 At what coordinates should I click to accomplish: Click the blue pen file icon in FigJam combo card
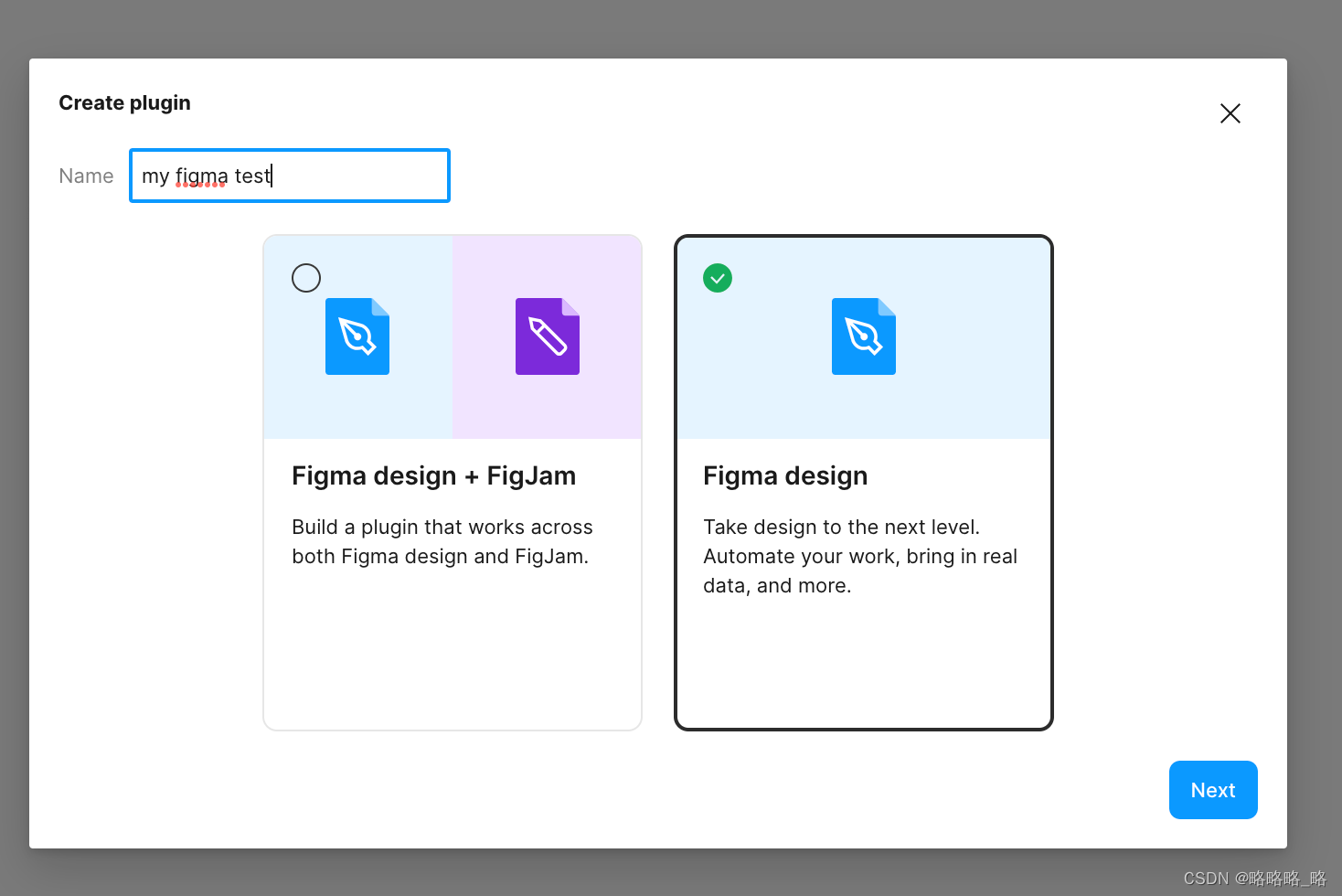[x=357, y=336]
